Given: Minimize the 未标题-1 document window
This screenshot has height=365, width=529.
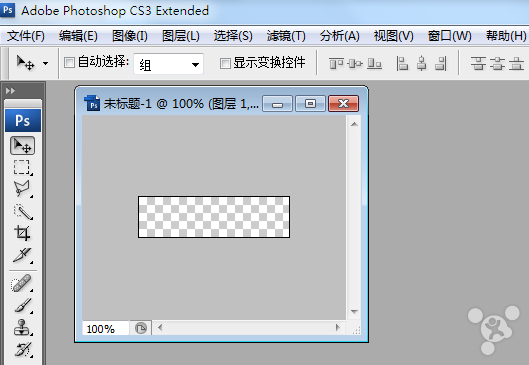Looking at the screenshot, I should click(277, 104).
